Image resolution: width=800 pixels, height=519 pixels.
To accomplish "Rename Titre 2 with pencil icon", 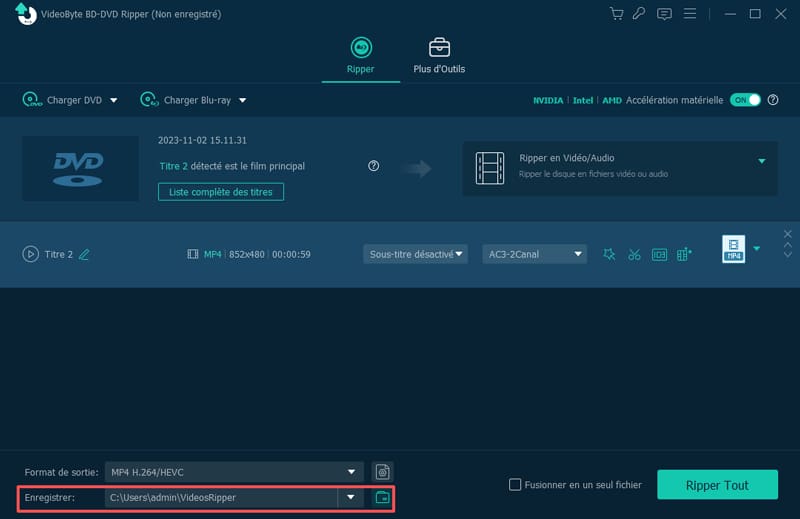I will point(84,254).
